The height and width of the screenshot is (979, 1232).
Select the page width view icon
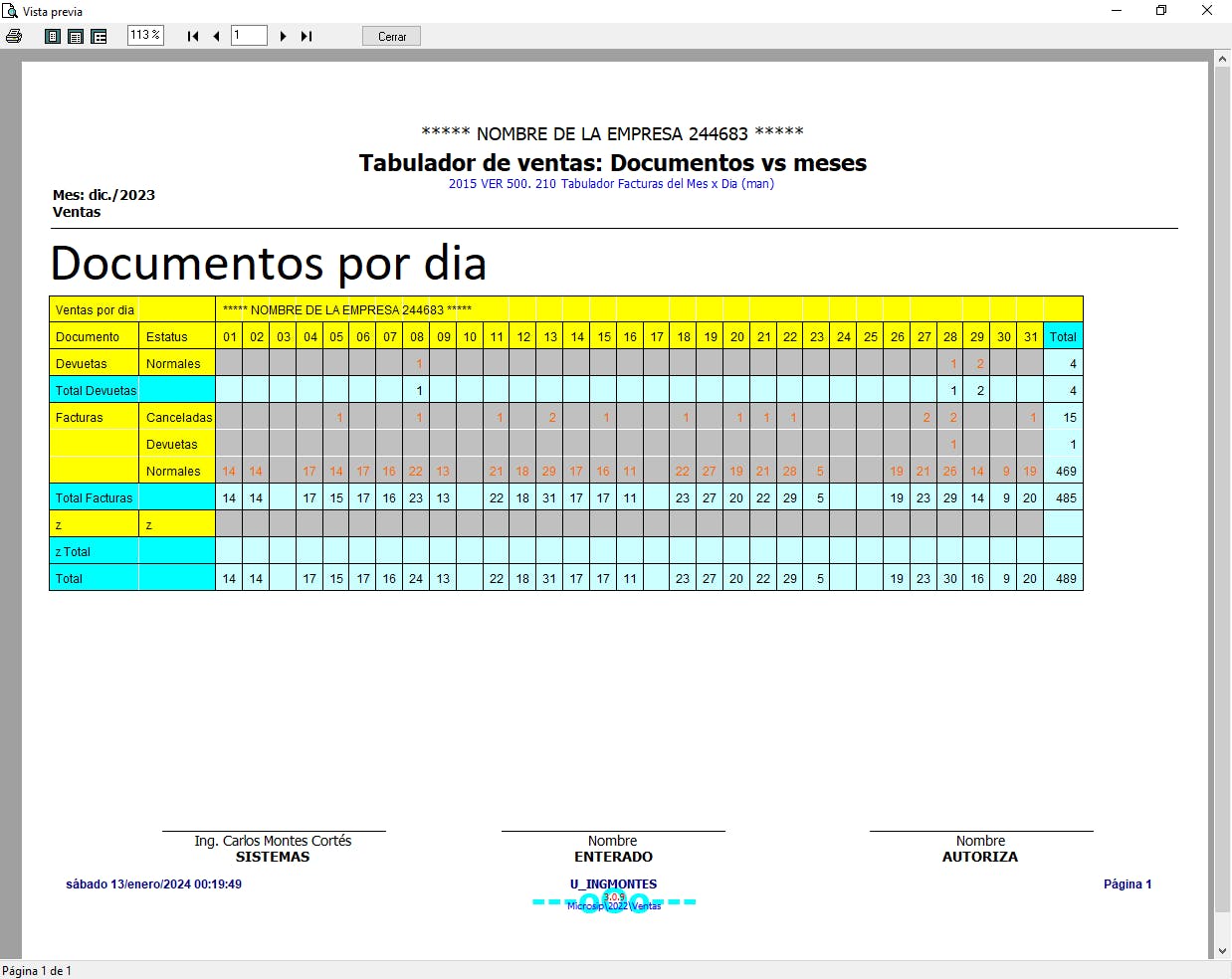pos(76,36)
